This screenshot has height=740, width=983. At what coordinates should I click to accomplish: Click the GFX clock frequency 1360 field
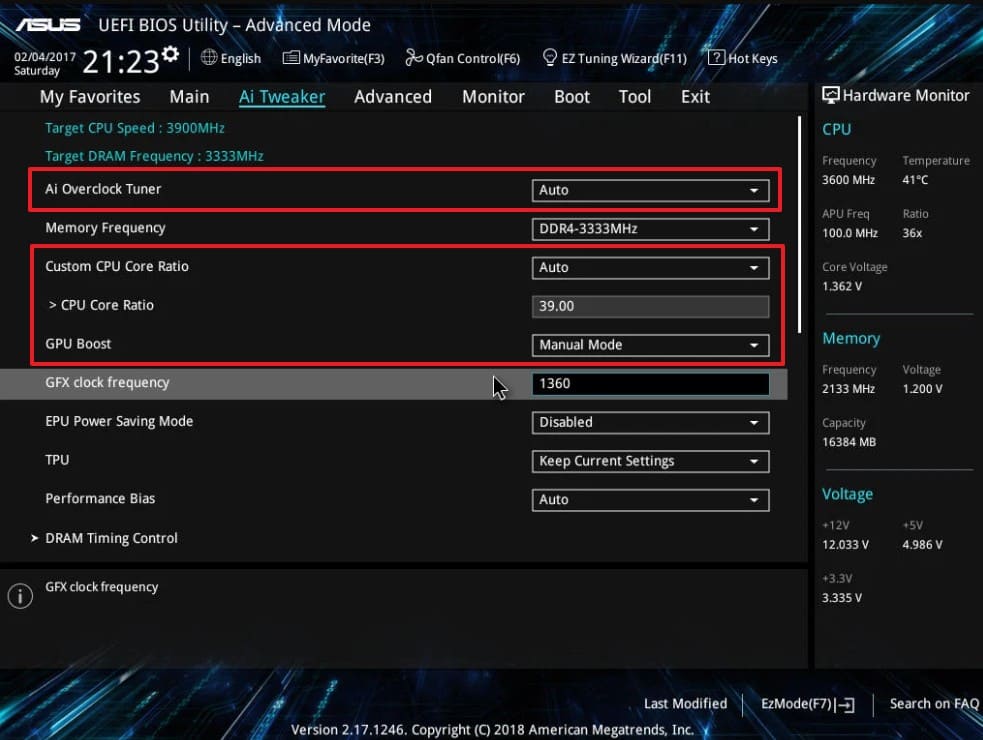(x=650, y=384)
